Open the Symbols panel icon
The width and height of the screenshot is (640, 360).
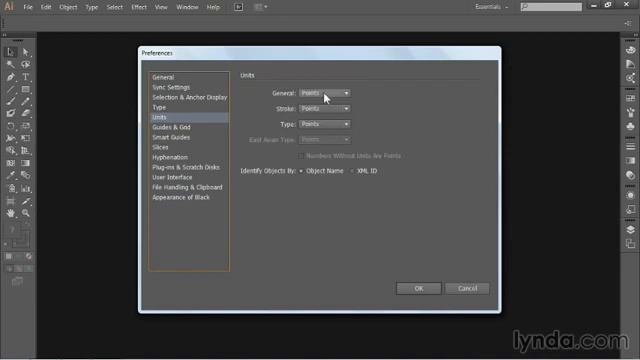coord(630,126)
